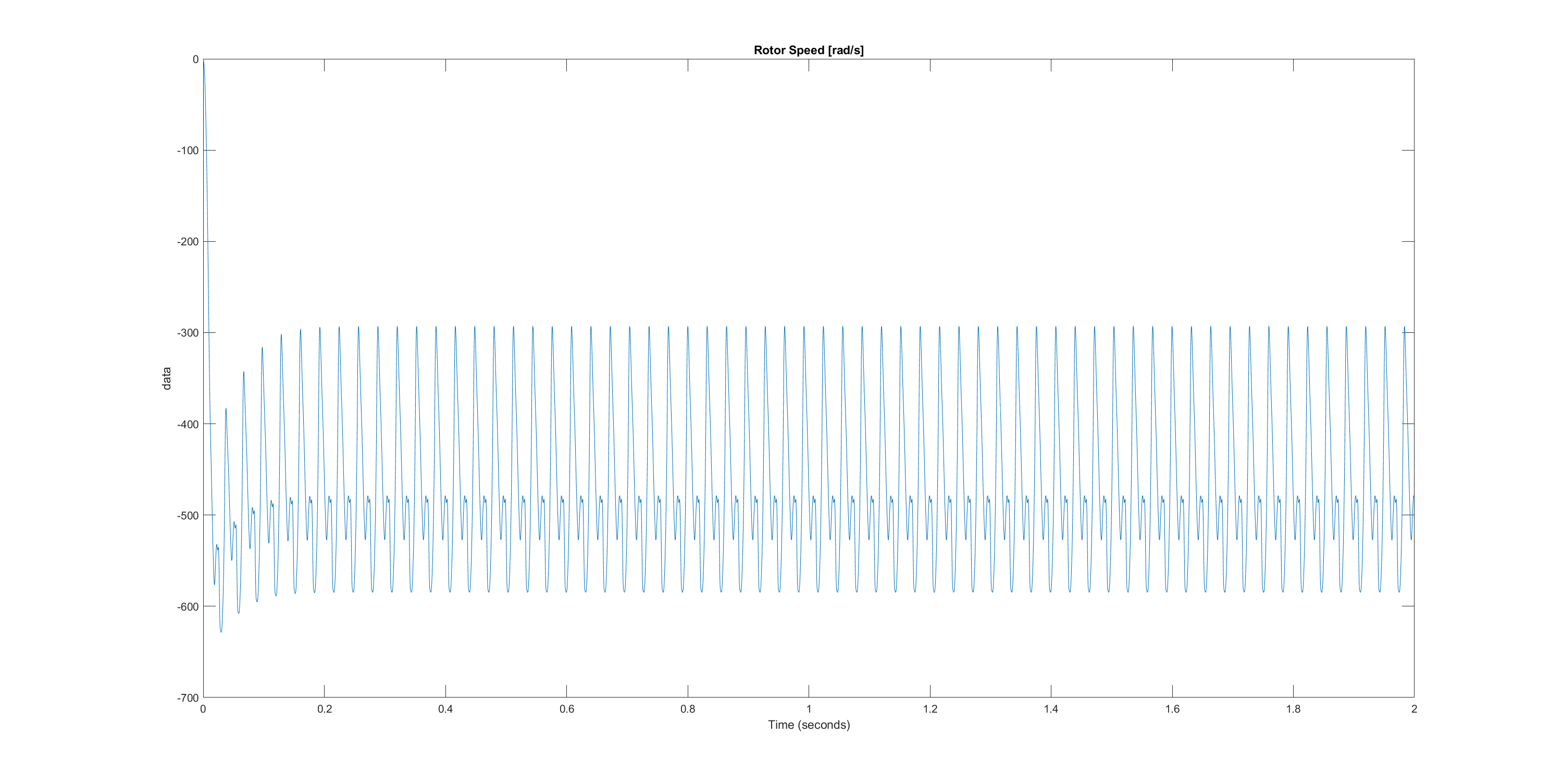Click the -500 tick label on the y-axis
This screenshot has width=1563, height=784.
pyautogui.click(x=188, y=516)
